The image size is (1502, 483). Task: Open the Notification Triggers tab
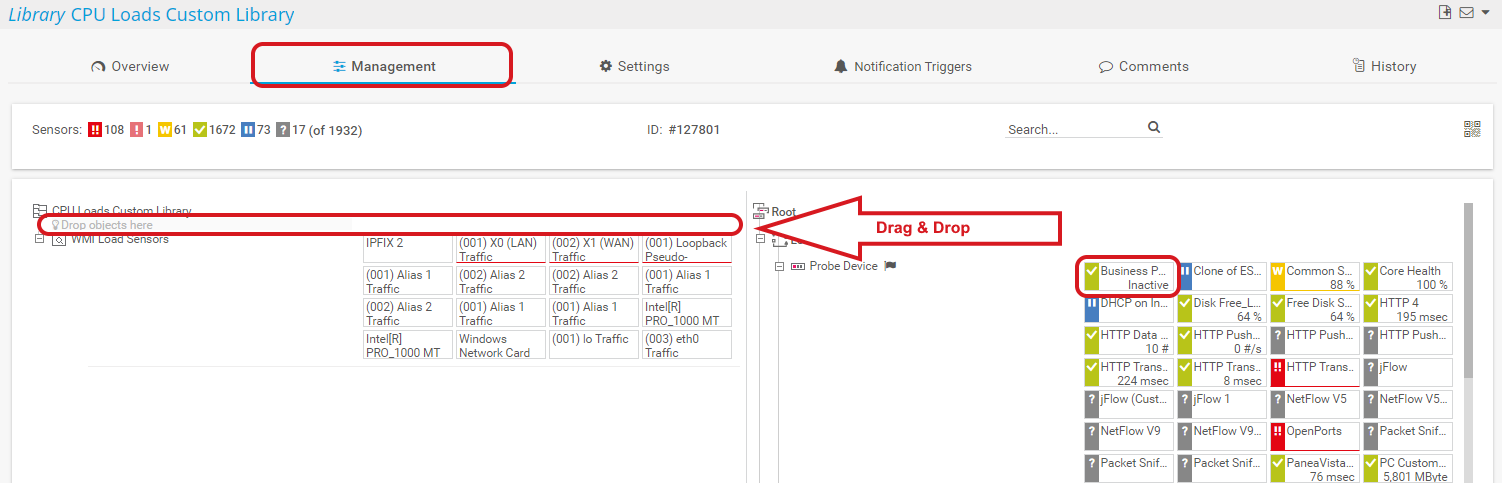[902, 66]
